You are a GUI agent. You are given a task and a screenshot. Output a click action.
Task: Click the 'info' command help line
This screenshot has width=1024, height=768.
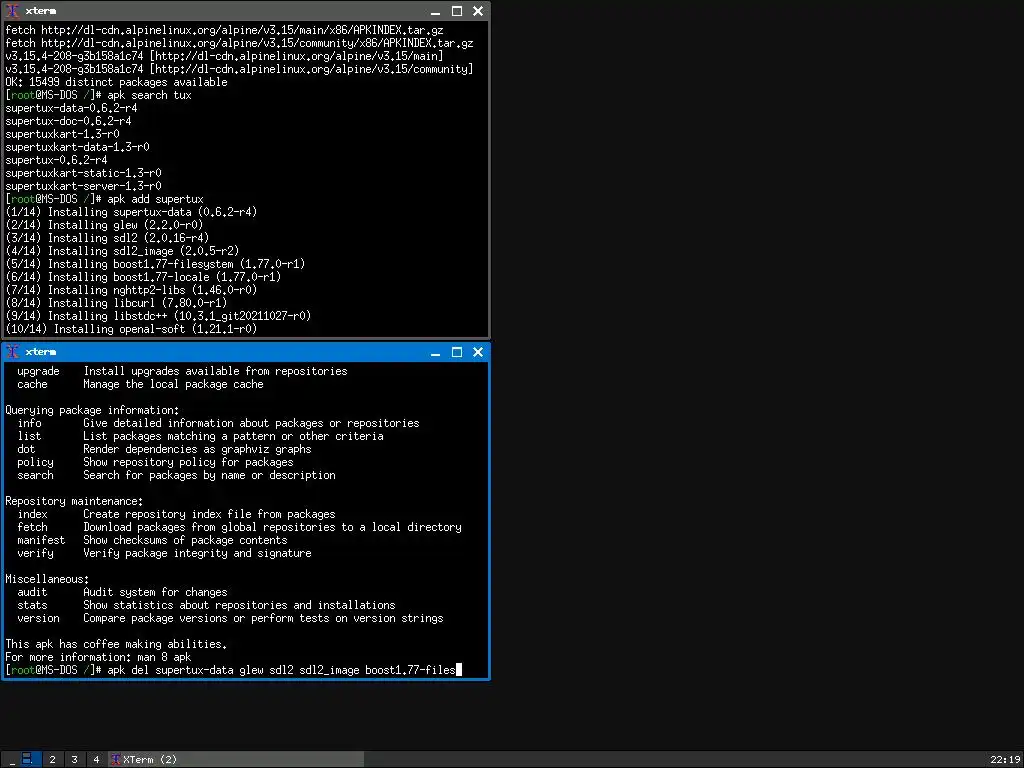[x=218, y=423]
